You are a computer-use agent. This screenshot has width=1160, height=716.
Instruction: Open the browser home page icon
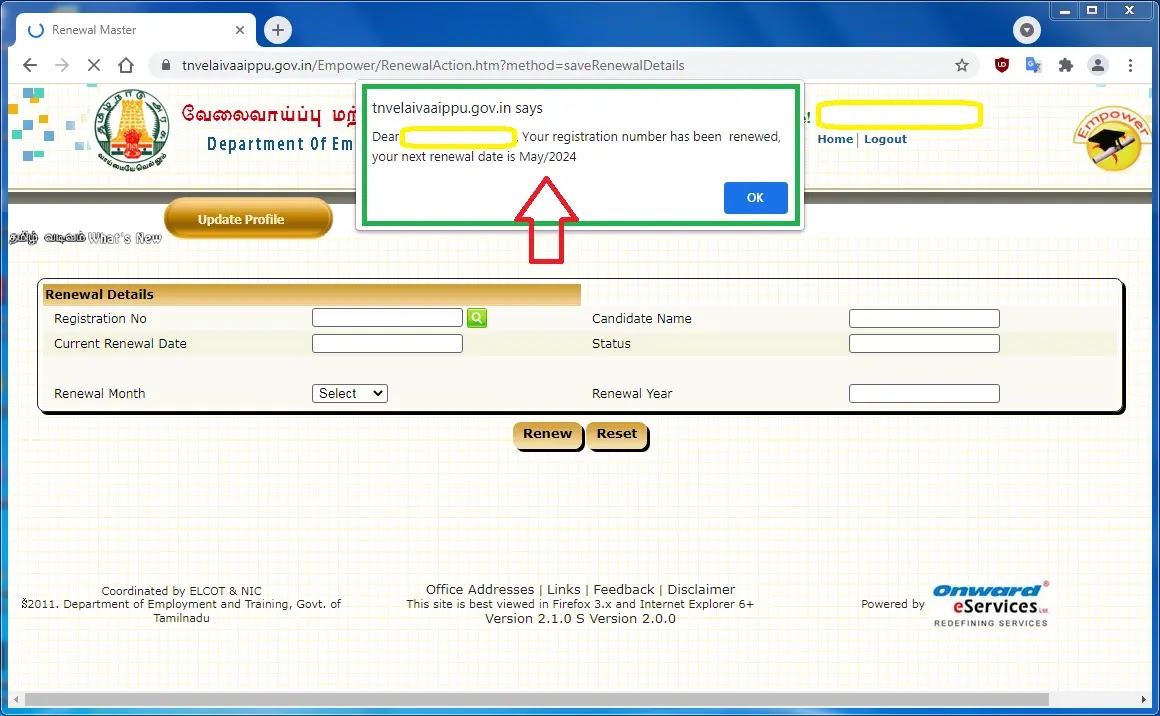126,65
